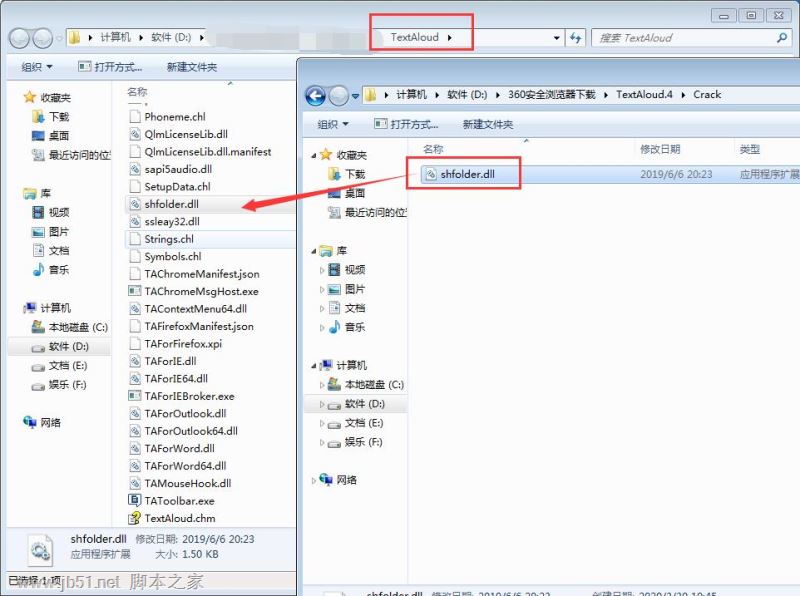Click the TAForFirefox.xpi file icon

click(x=135, y=343)
